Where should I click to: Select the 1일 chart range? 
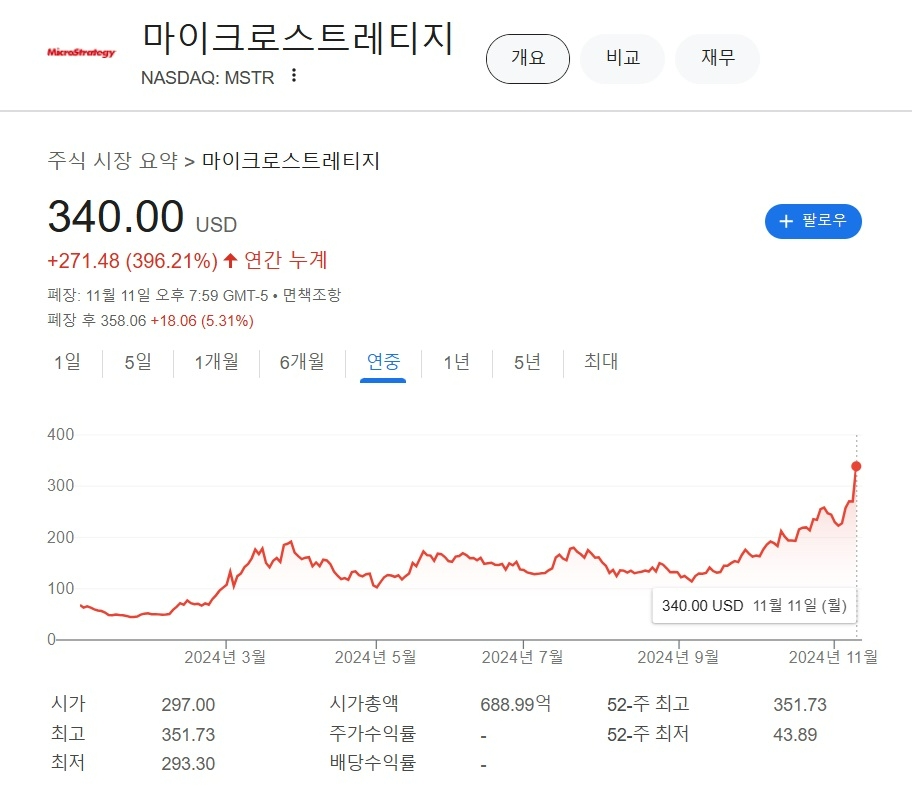point(67,362)
